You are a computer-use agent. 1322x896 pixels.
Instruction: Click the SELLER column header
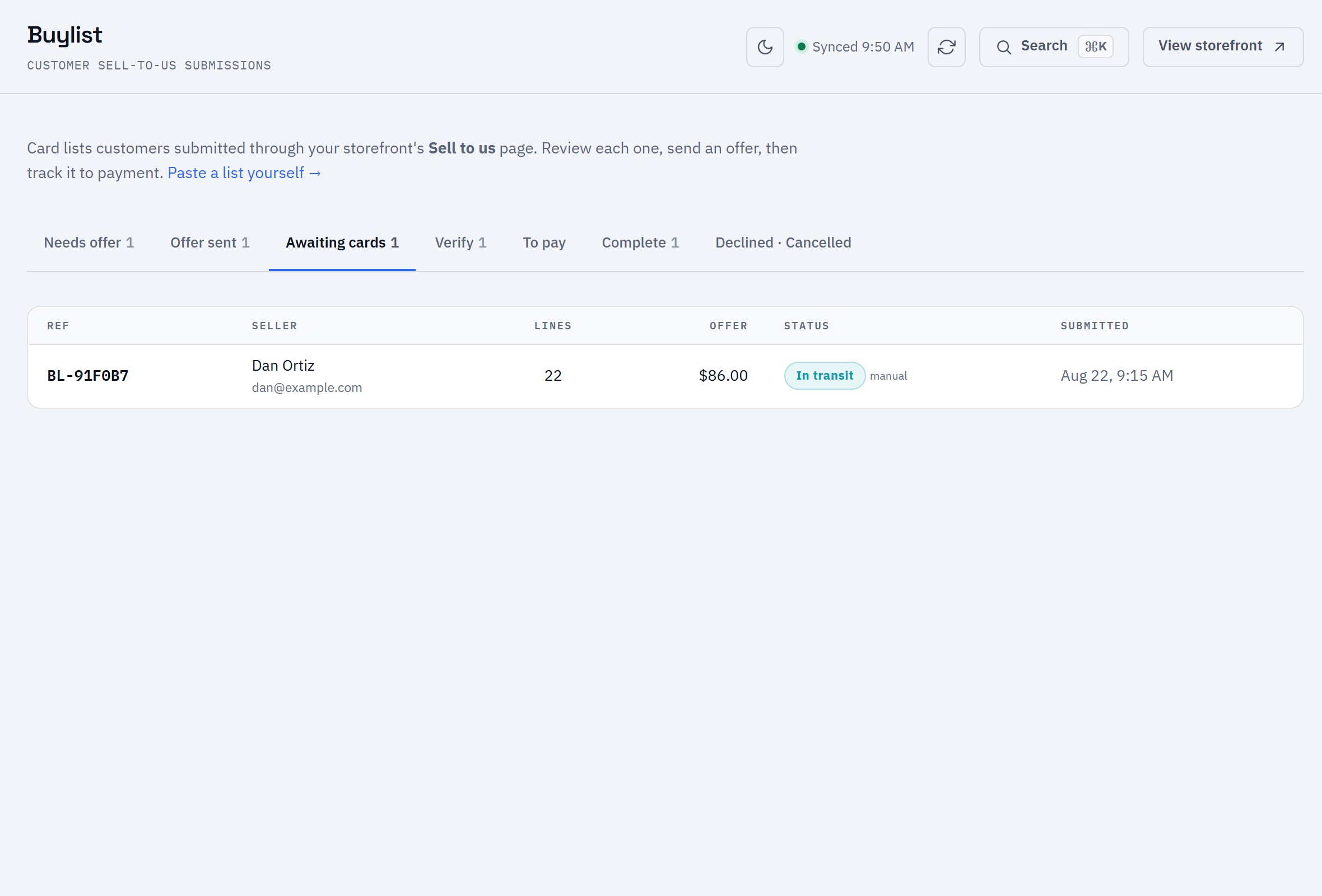[274, 326]
